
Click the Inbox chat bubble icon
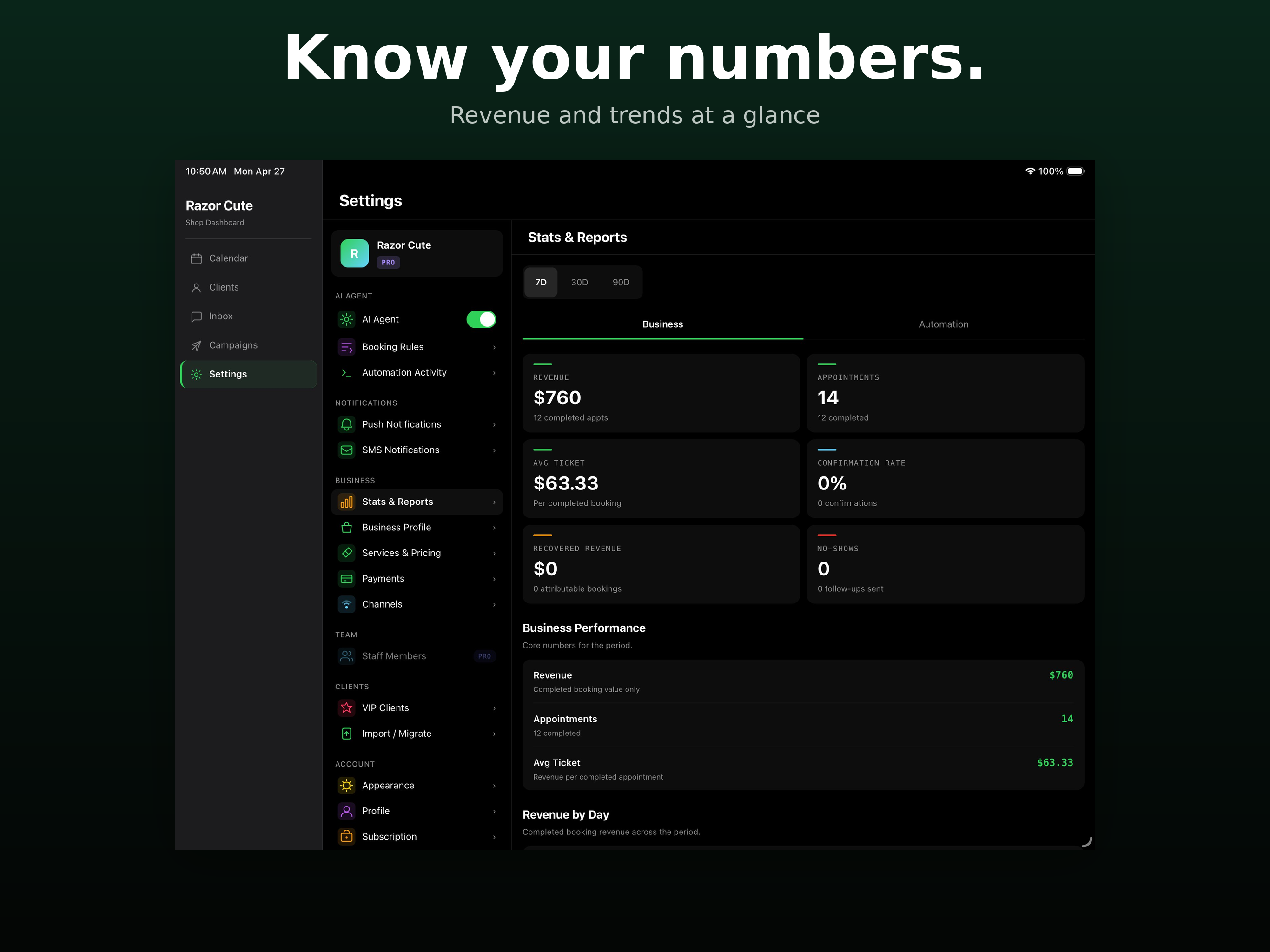[x=196, y=317]
